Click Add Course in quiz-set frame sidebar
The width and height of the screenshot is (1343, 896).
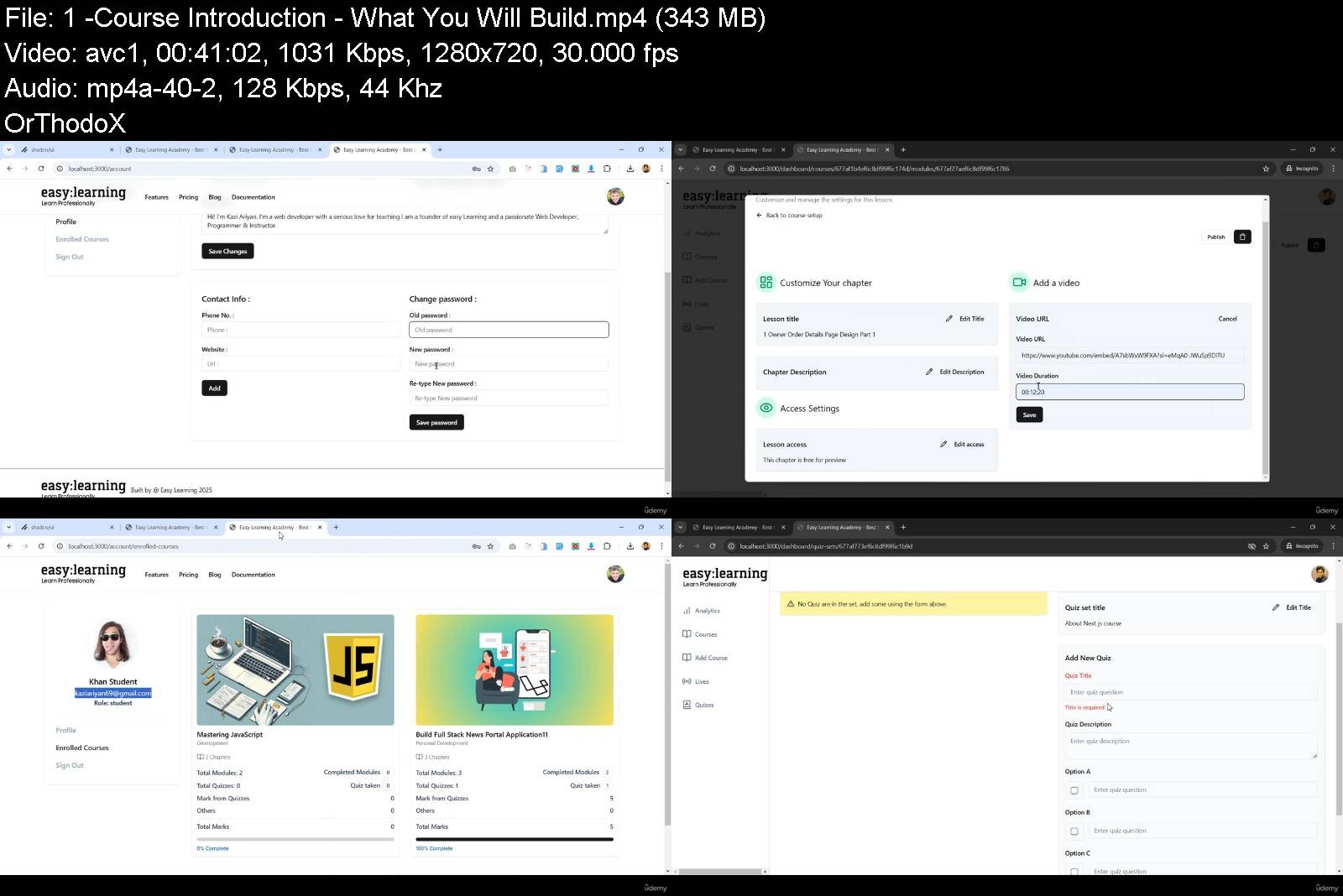point(705,658)
